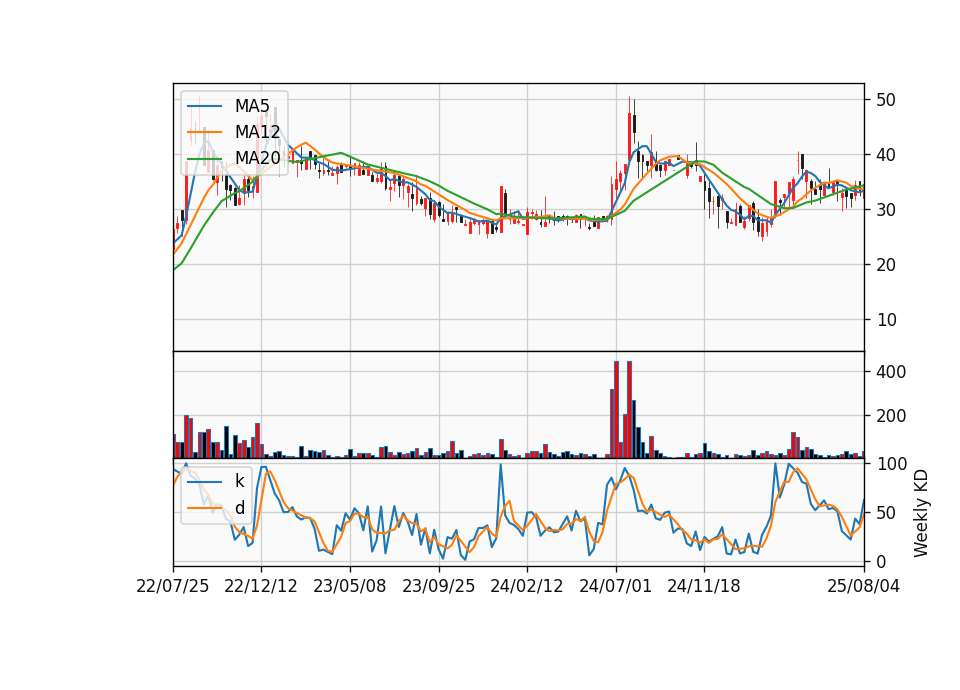Click the KD axis value 50
The width and height of the screenshot is (960, 690).
(x=886, y=513)
